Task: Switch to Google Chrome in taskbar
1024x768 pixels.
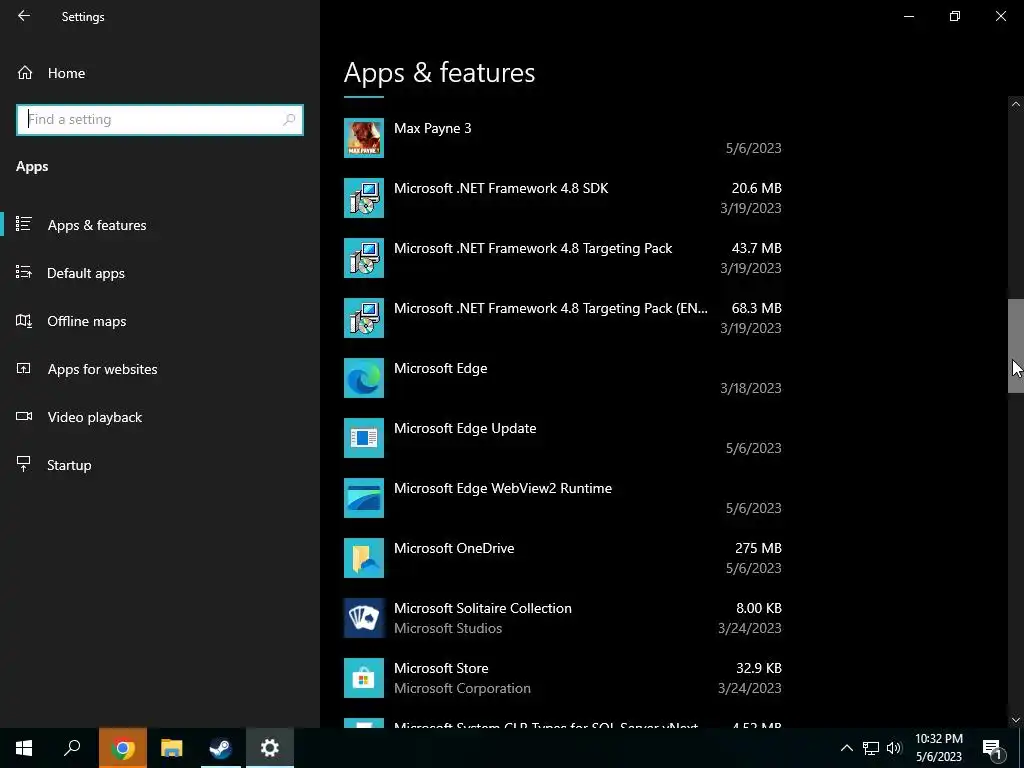Action: pyautogui.click(x=123, y=748)
